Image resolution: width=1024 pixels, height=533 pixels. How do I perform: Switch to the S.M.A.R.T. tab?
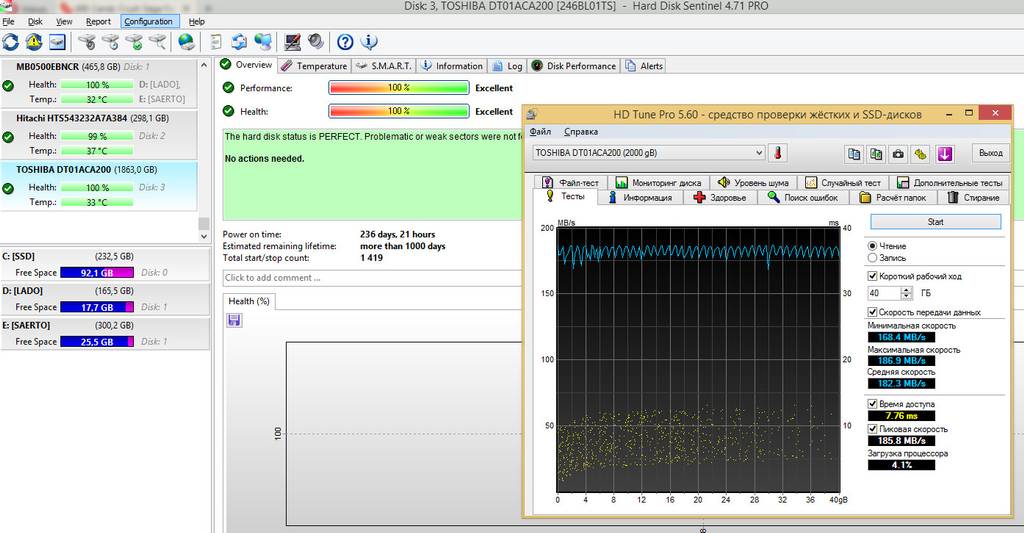click(x=383, y=66)
